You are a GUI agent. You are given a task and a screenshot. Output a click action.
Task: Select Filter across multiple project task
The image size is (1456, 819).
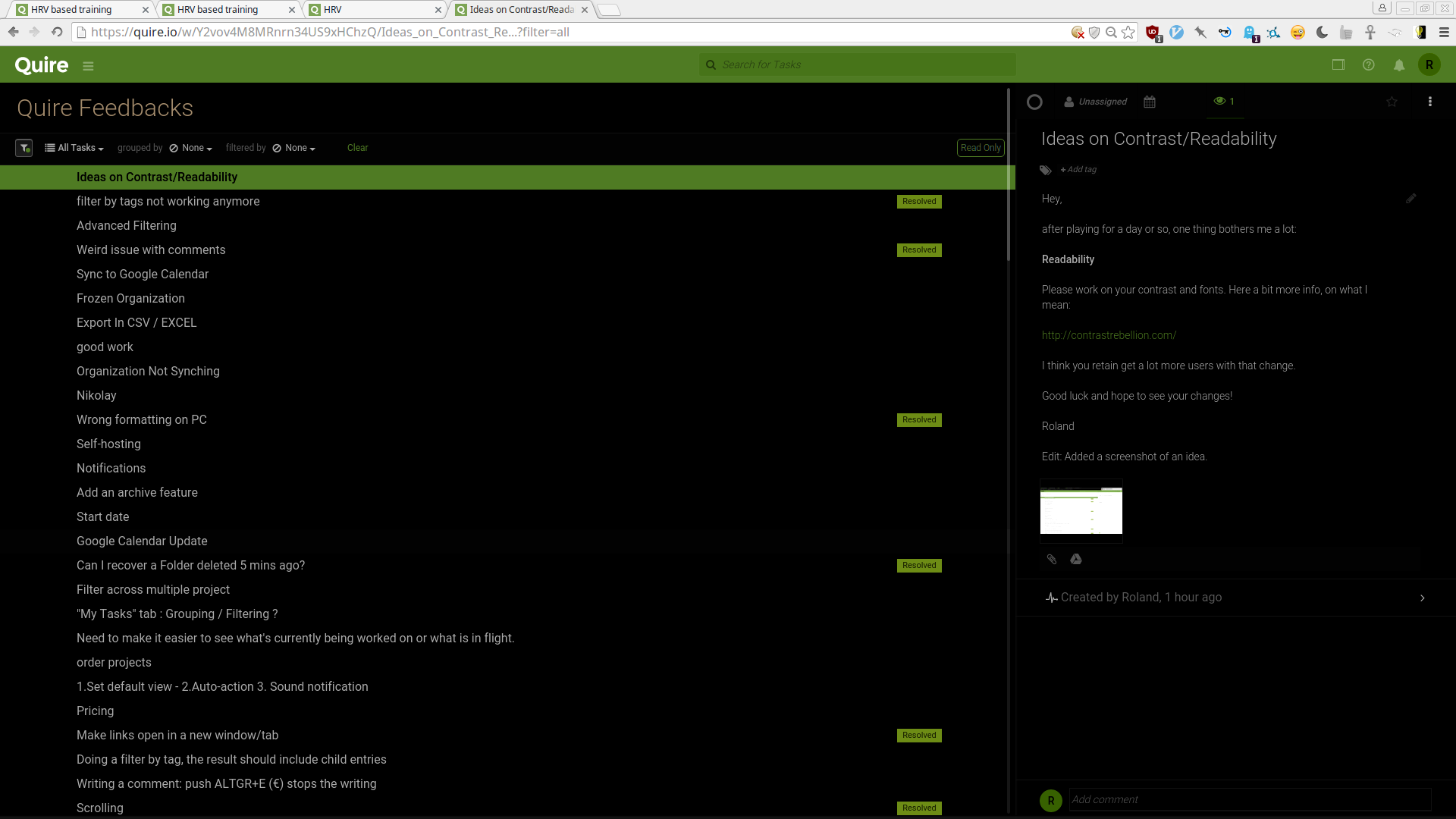pyautogui.click(x=152, y=590)
